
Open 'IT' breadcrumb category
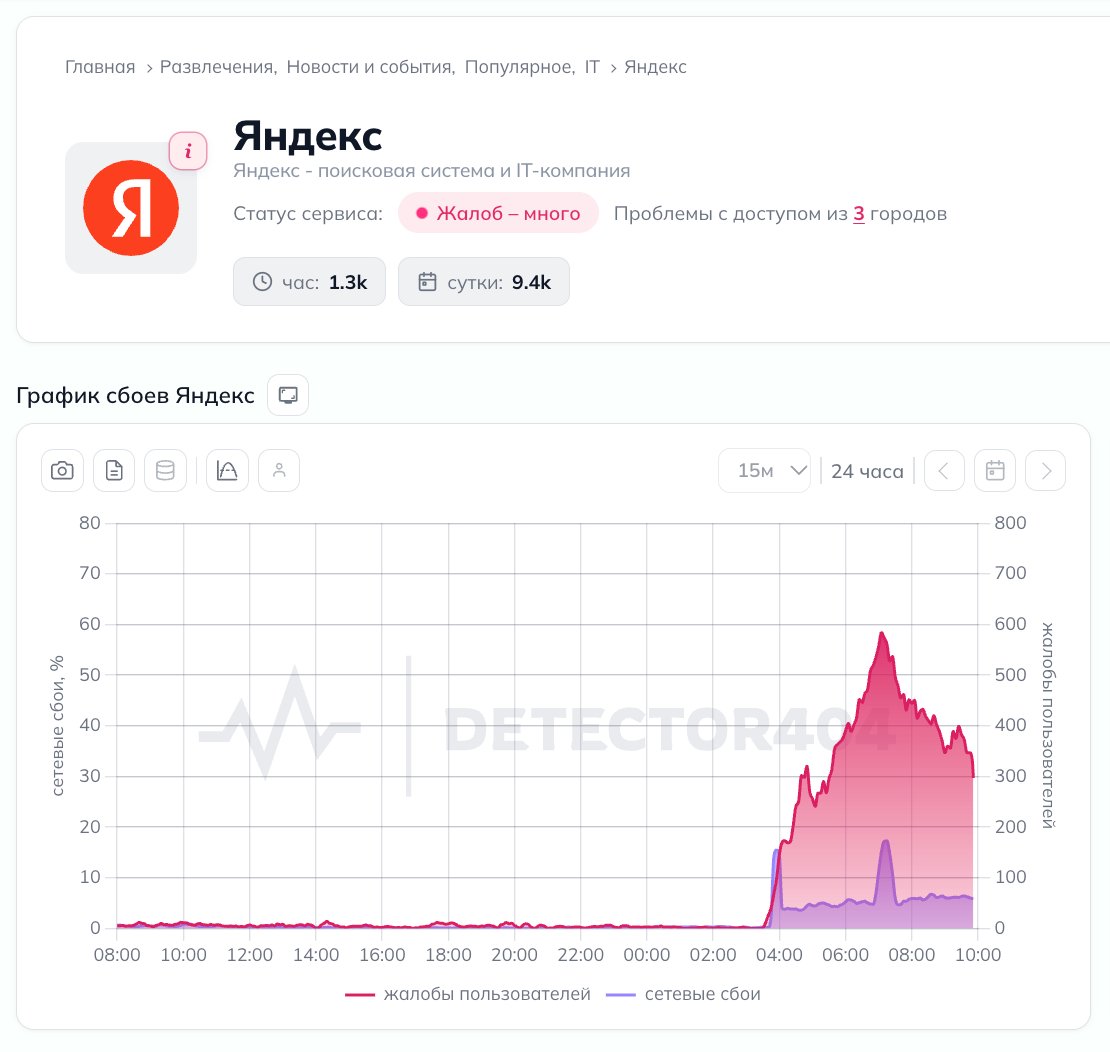592,67
